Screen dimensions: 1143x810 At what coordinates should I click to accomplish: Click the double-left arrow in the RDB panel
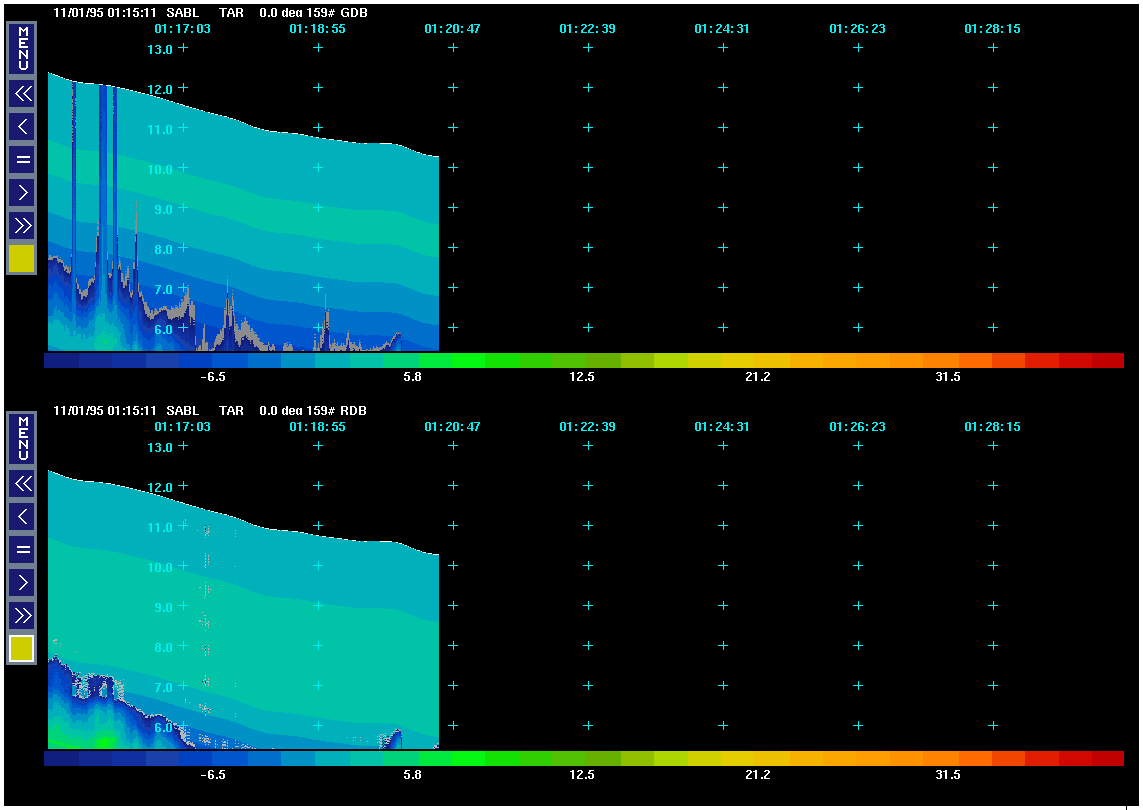coord(22,484)
